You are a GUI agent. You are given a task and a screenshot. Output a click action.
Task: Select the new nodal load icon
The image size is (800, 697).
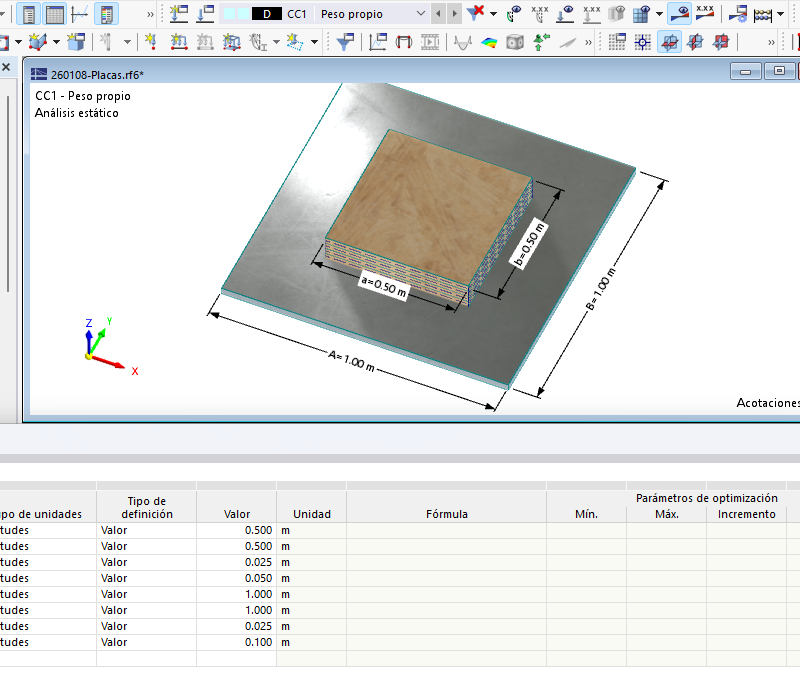click(151, 42)
